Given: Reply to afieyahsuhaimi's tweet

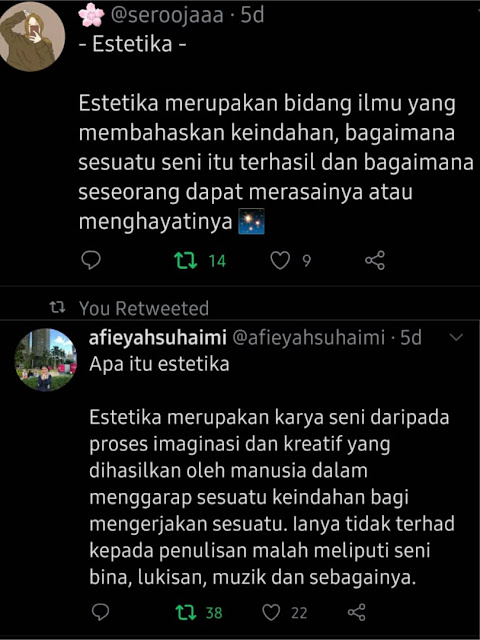Looking at the screenshot, I should [x=100, y=612].
